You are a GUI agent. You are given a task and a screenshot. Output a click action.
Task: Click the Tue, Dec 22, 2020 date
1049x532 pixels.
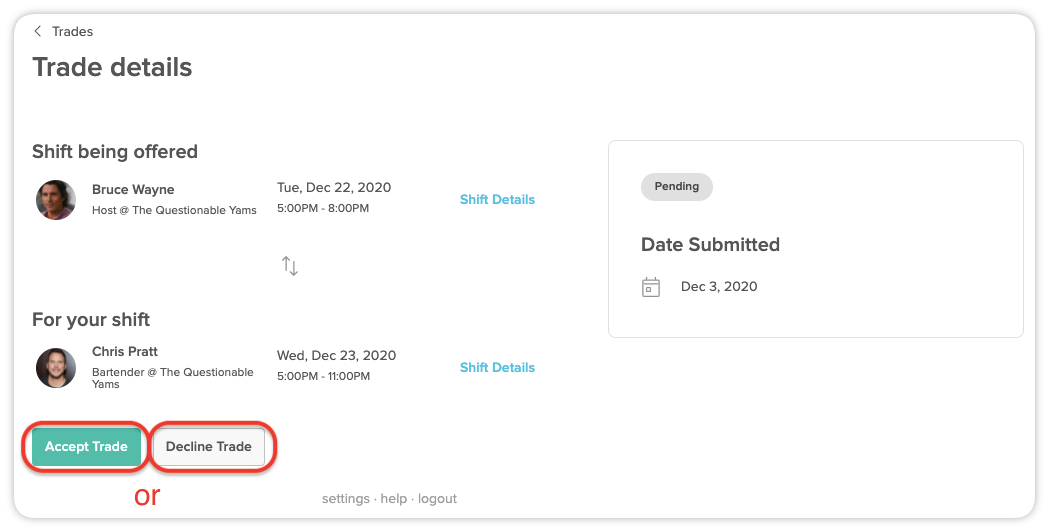334,187
